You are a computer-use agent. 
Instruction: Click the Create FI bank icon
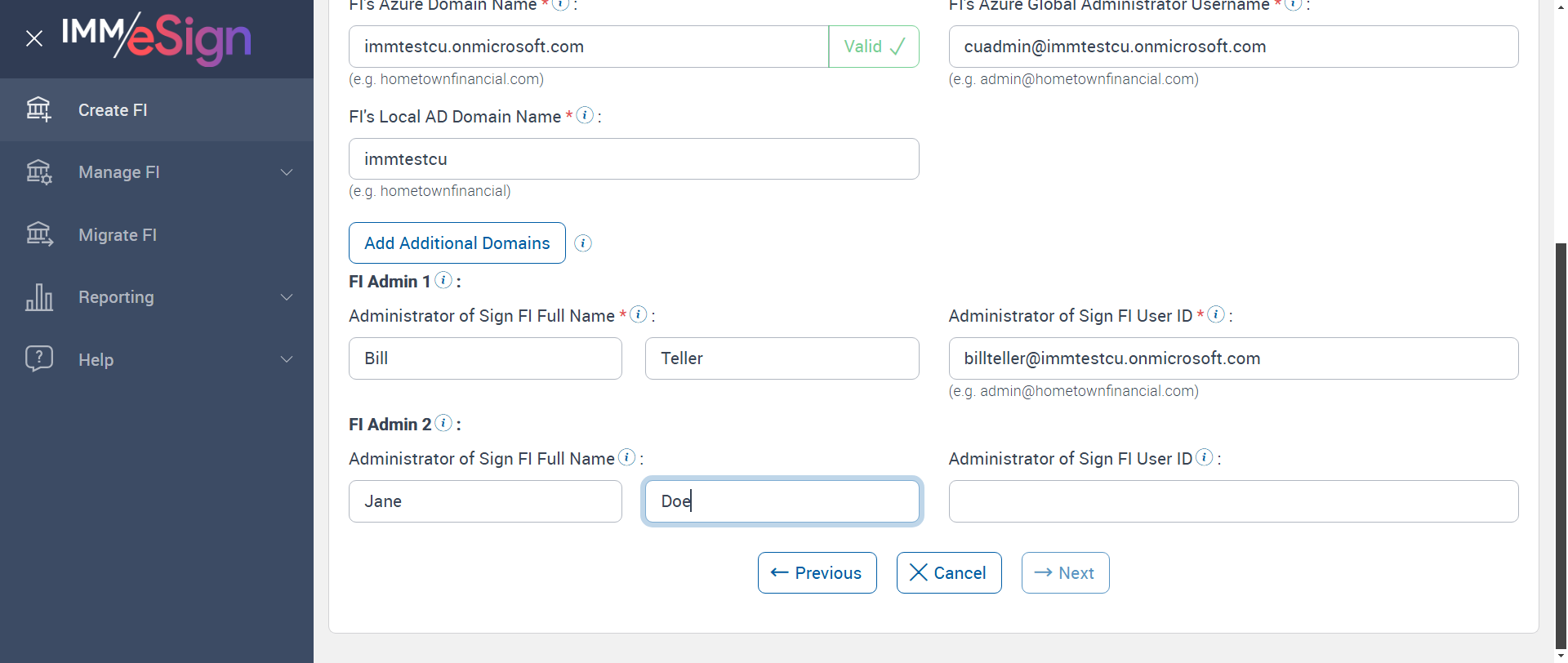point(38,109)
